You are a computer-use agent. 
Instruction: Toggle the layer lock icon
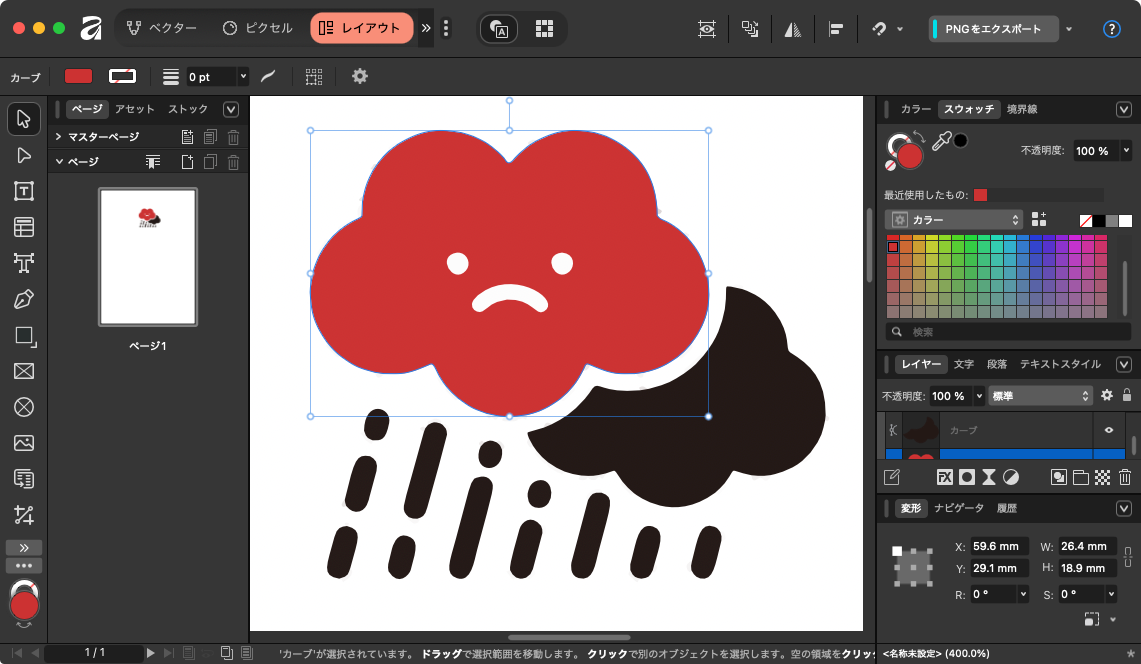(1127, 396)
